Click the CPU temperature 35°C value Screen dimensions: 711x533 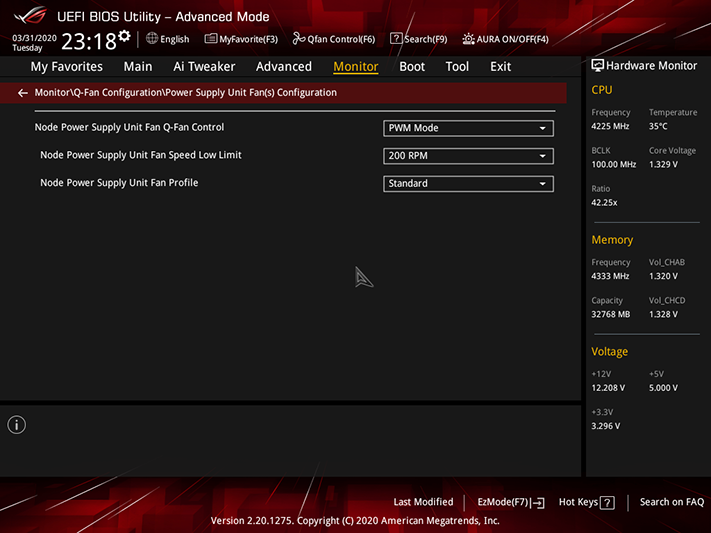[658, 126]
